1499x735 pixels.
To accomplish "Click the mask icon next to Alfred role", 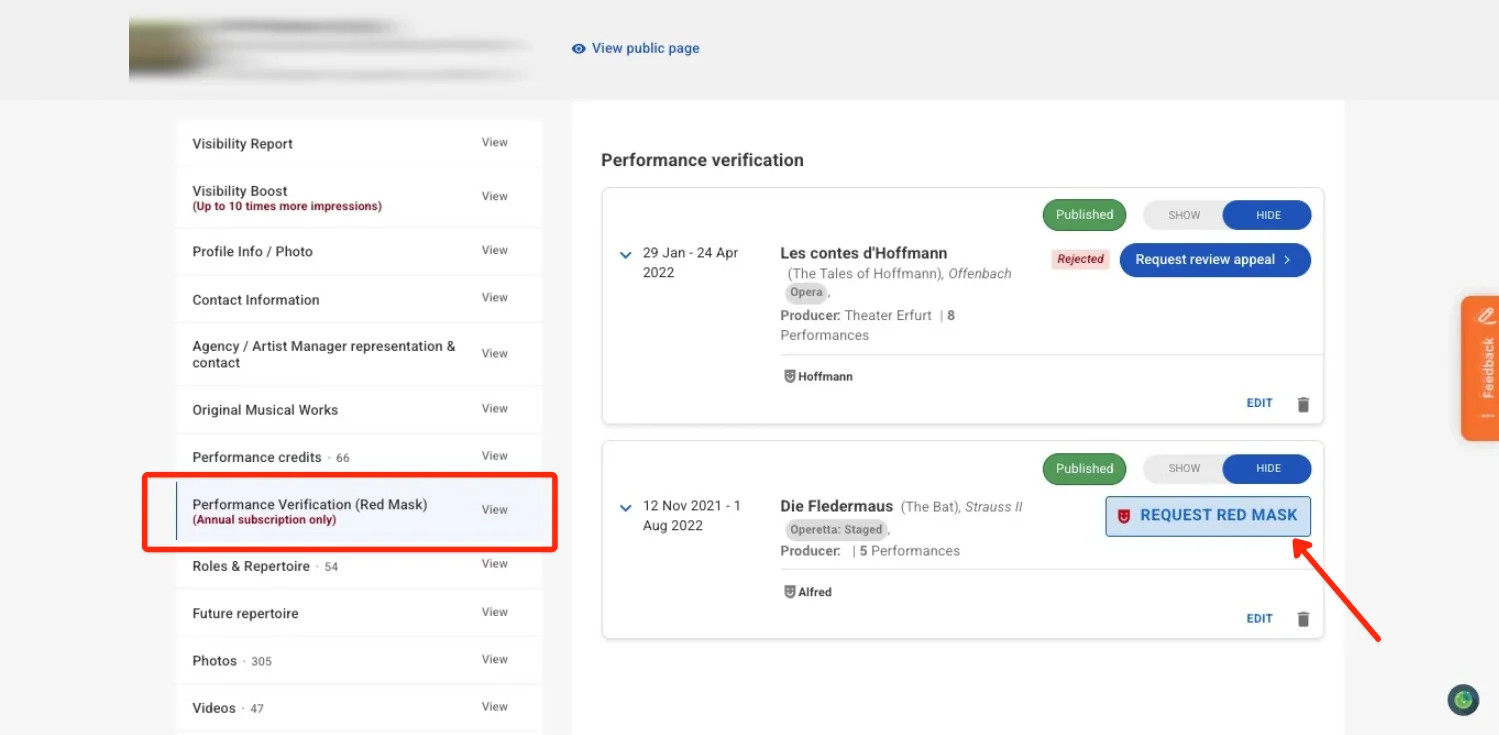I will [x=790, y=592].
